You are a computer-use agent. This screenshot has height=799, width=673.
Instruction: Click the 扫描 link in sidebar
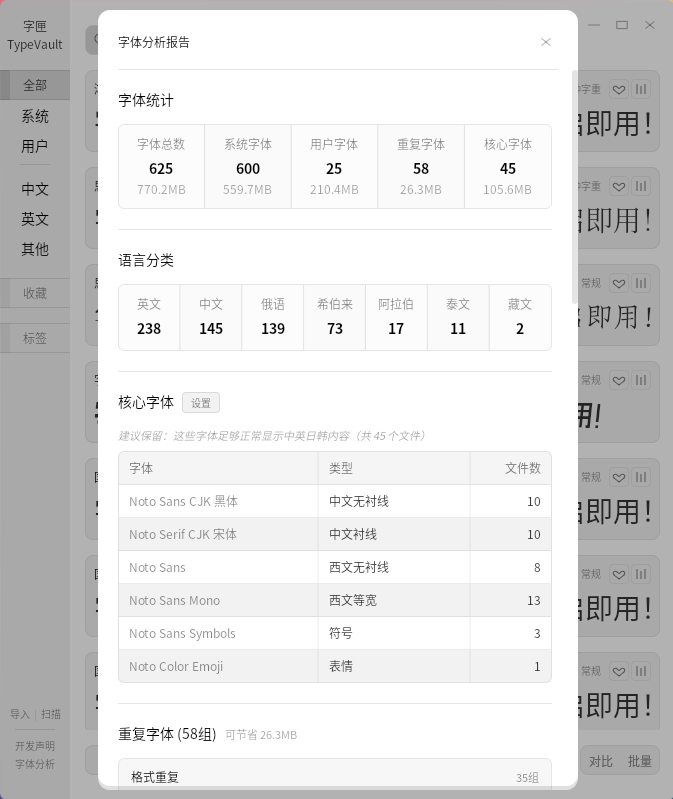[x=51, y=714]
